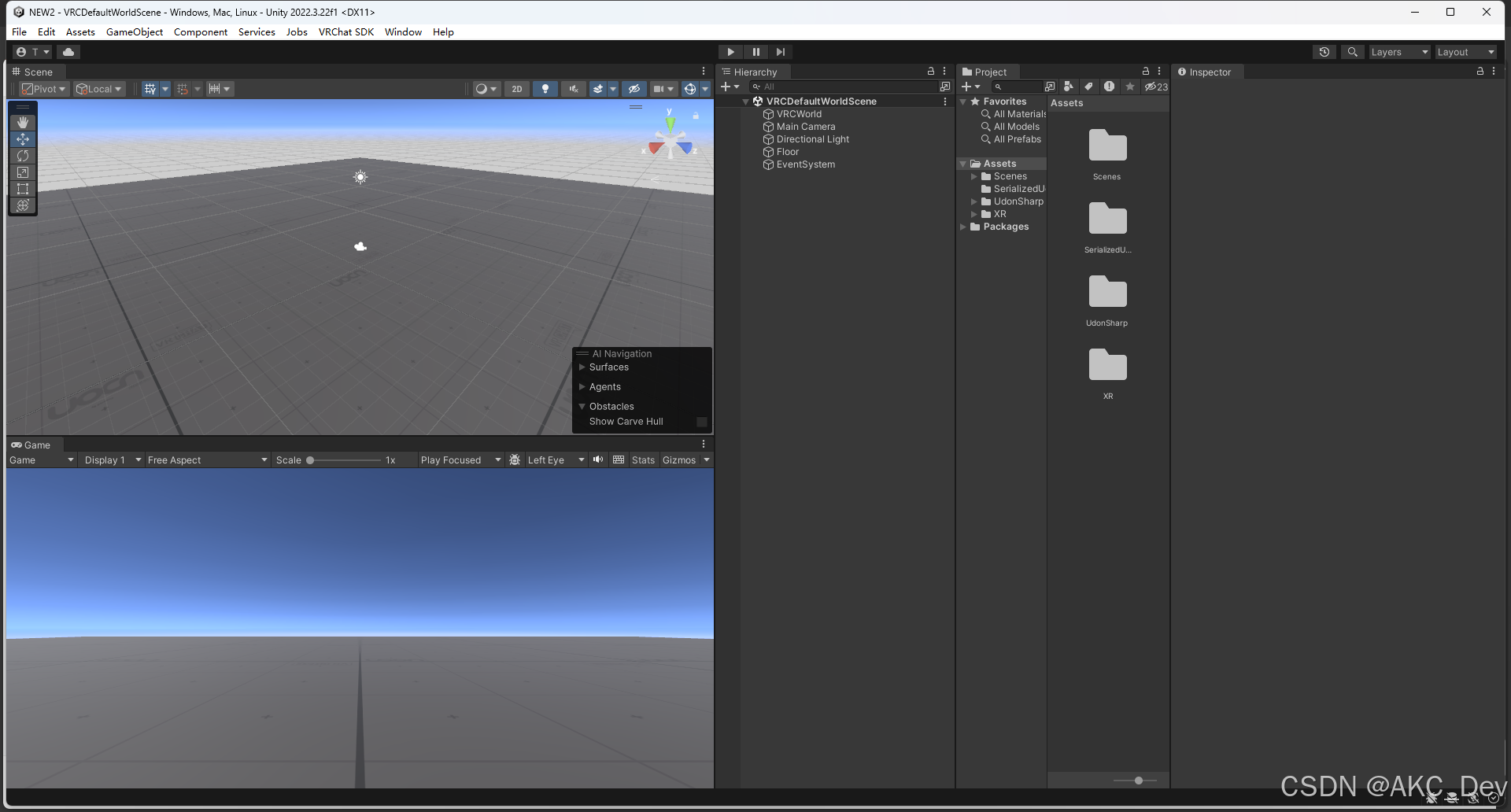Screen dimensions: 1511x812
Task: Select the Hand view tool
Action: coord(23,123)
